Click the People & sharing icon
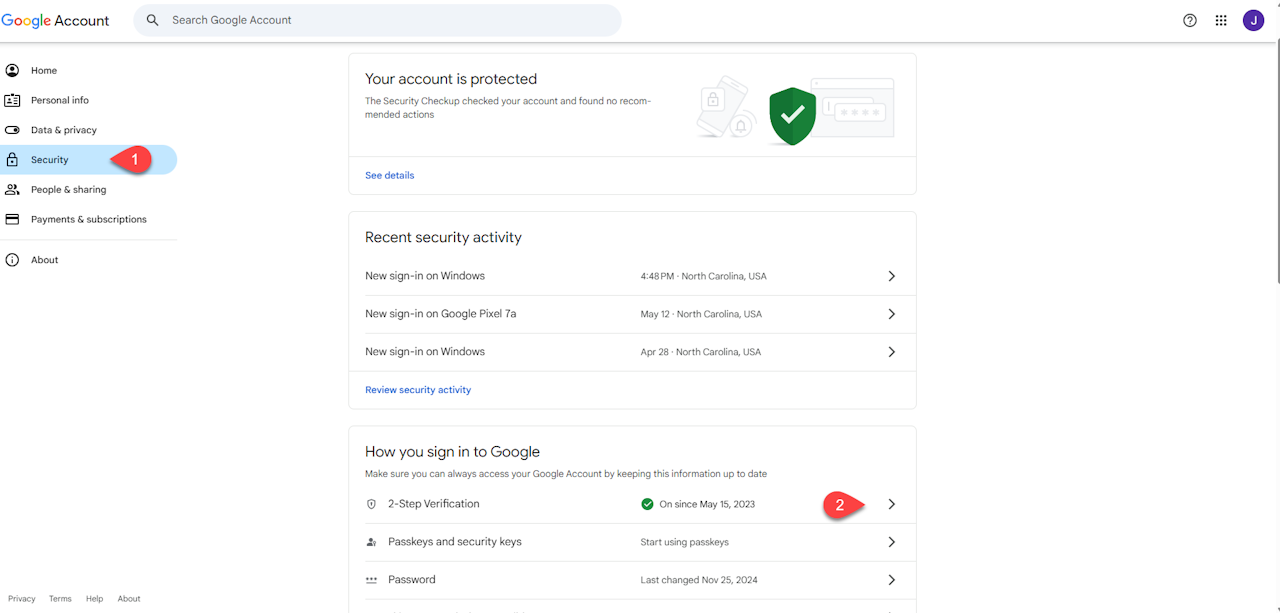The image size is (1280, 613). 12,189
